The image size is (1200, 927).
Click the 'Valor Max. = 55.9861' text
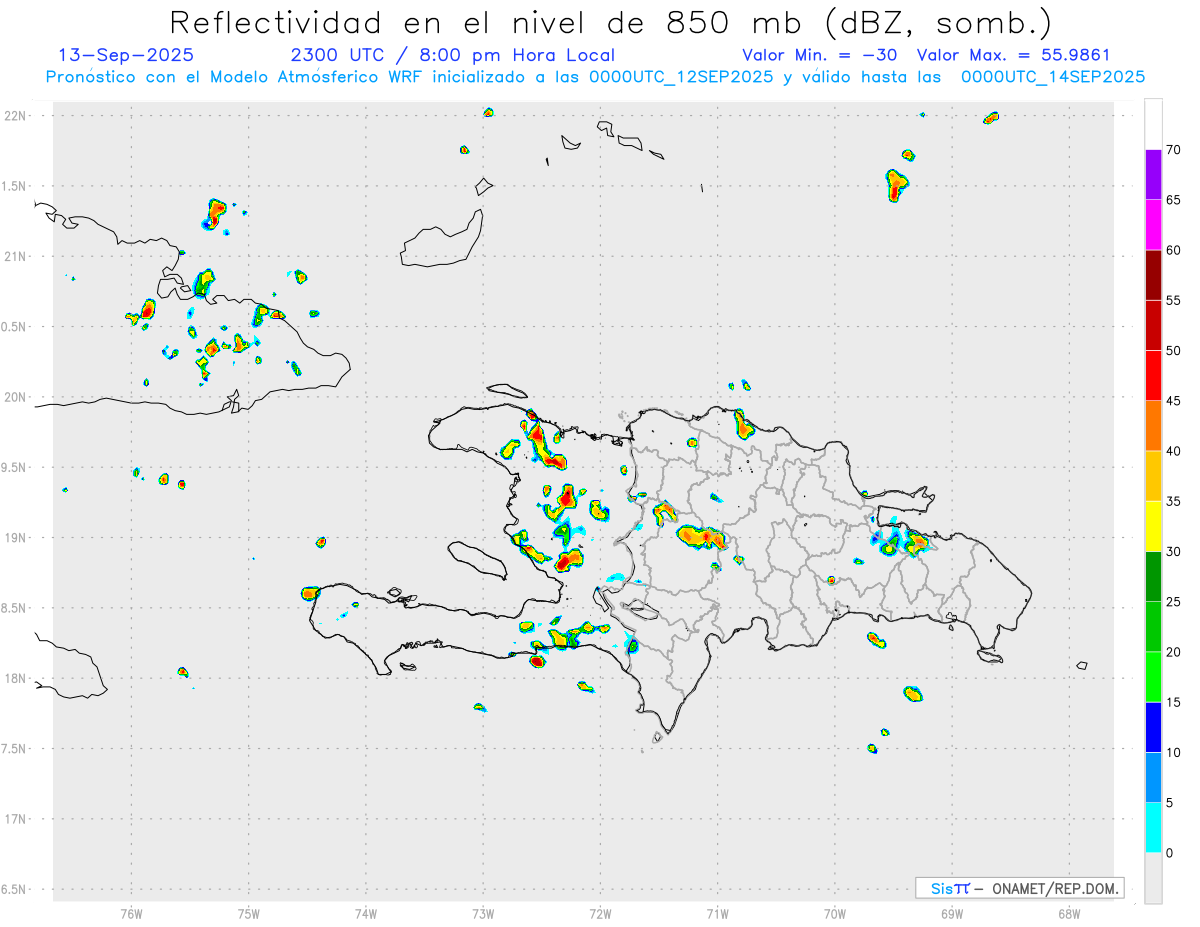pos(1014,56)
